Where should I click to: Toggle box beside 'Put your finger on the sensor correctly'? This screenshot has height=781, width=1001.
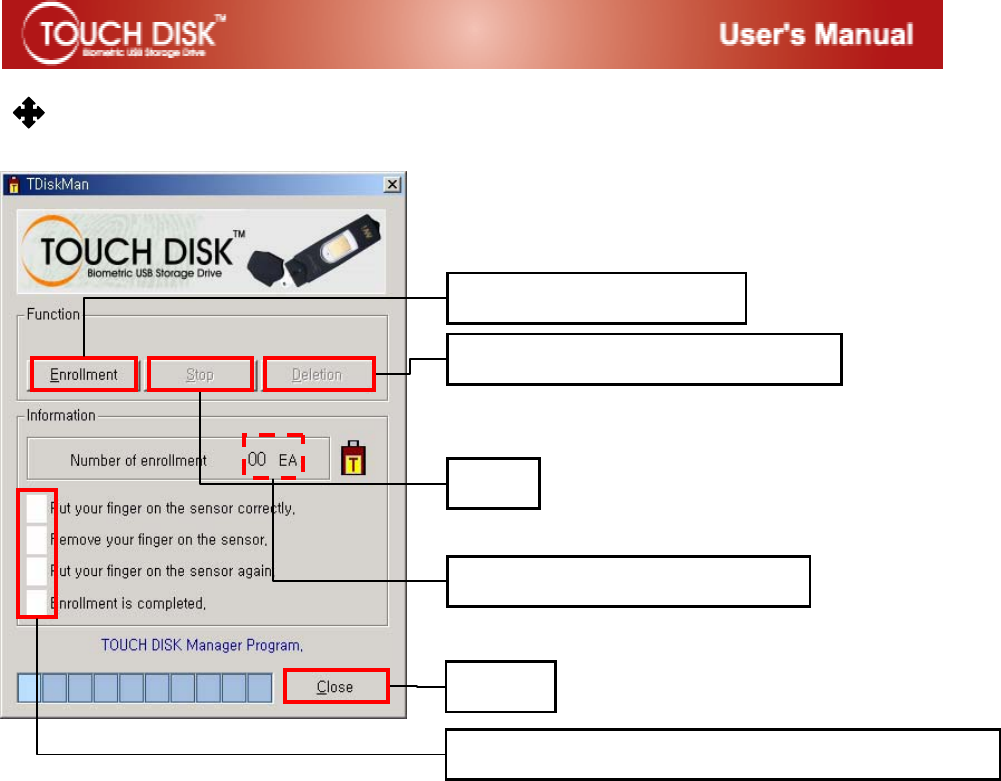(37, 508)
